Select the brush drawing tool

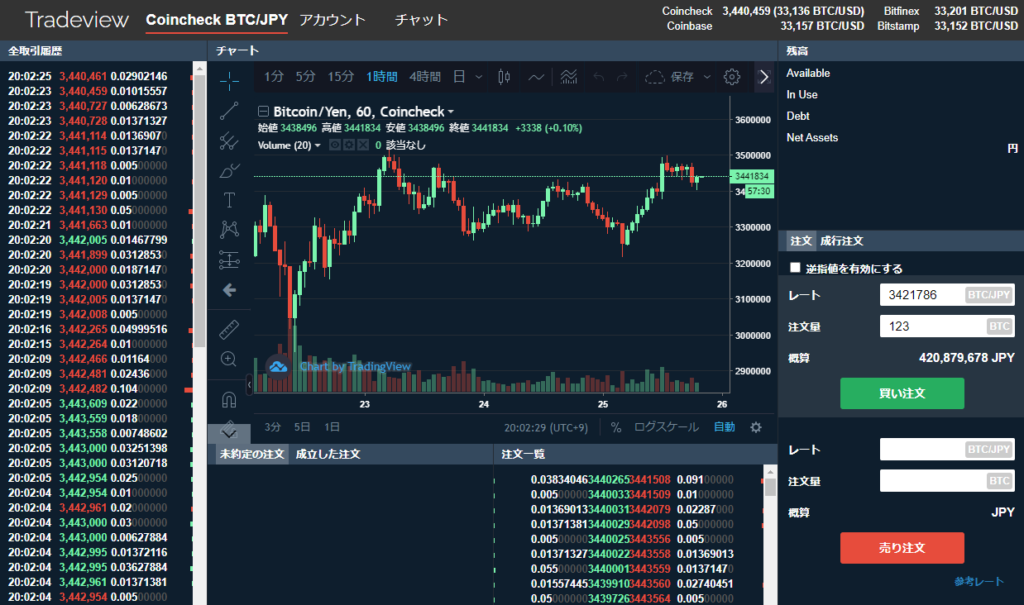click(229, 171)
